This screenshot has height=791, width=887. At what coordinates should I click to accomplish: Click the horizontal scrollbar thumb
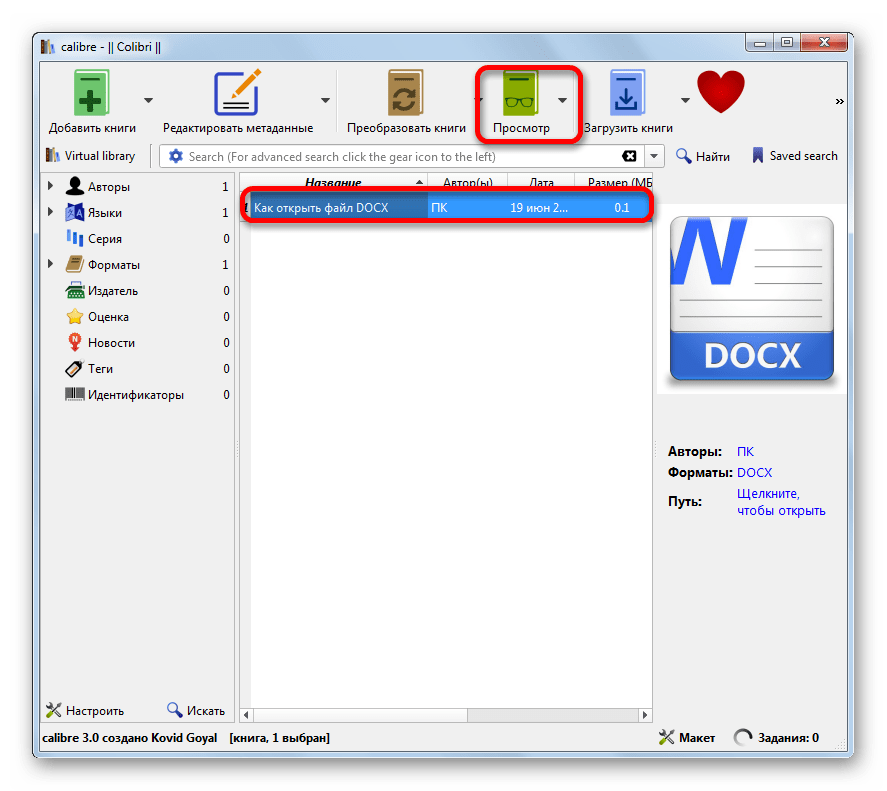pos(360,715)
